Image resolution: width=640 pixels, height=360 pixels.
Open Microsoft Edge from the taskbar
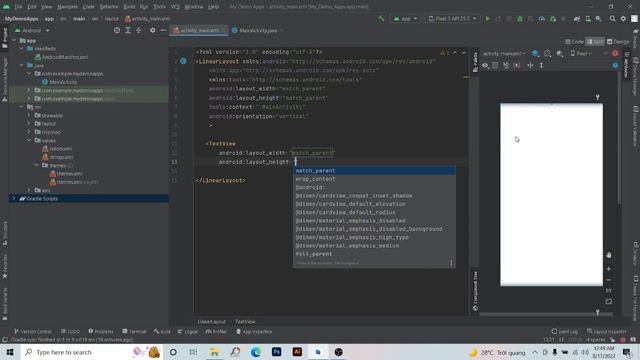click(x=256, y=352)
